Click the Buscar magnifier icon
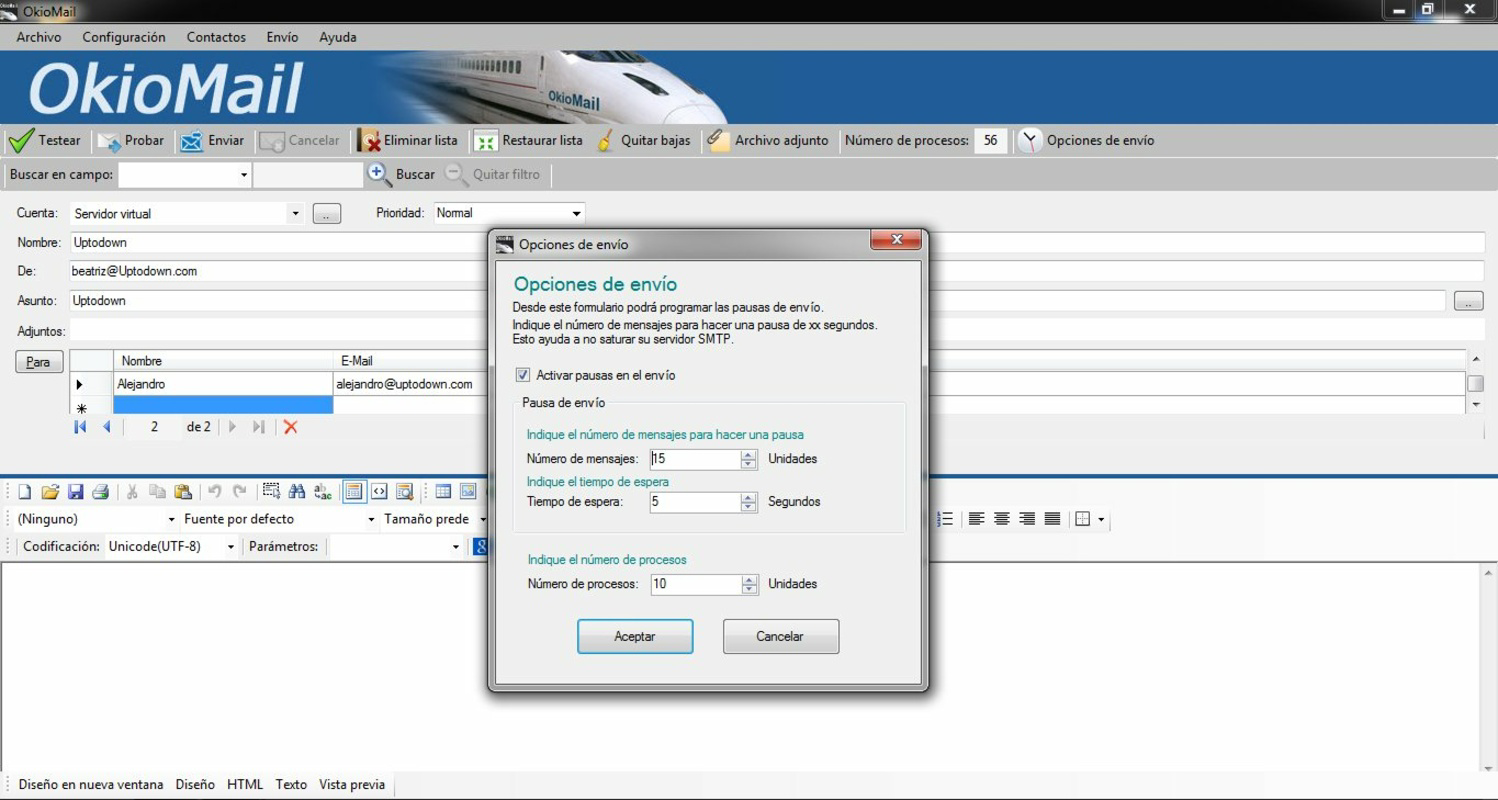This screenshot has height=800, width=1498. (379, 174)
